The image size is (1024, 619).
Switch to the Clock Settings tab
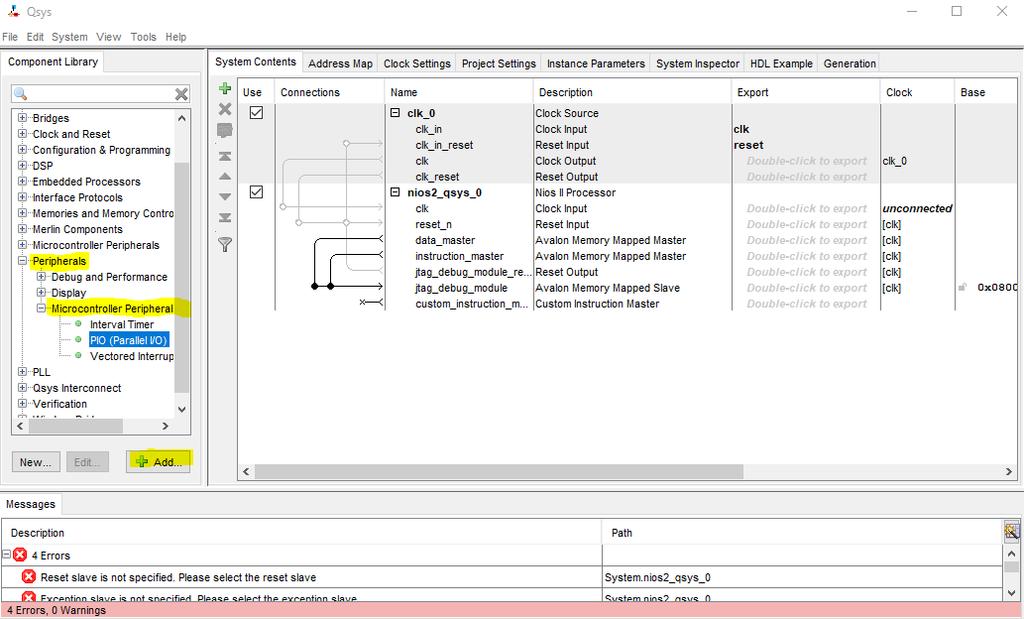417,63
